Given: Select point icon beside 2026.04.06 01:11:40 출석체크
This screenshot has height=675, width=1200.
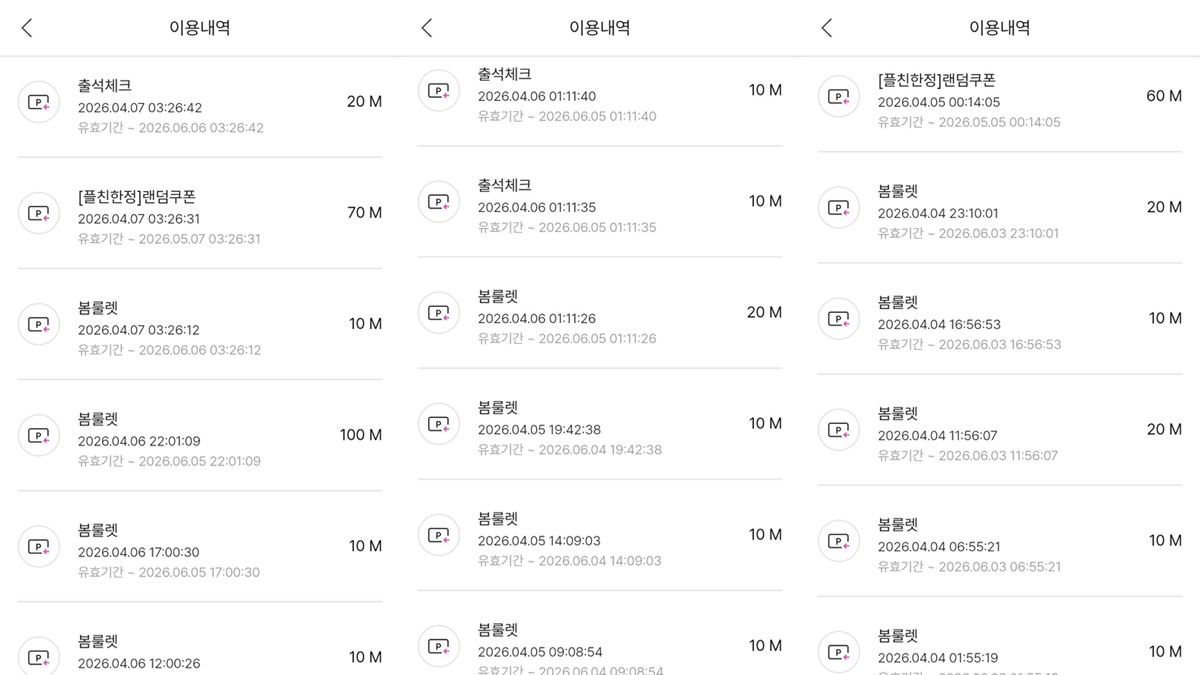Looking at the screenshot, I should tap(439, 90).
